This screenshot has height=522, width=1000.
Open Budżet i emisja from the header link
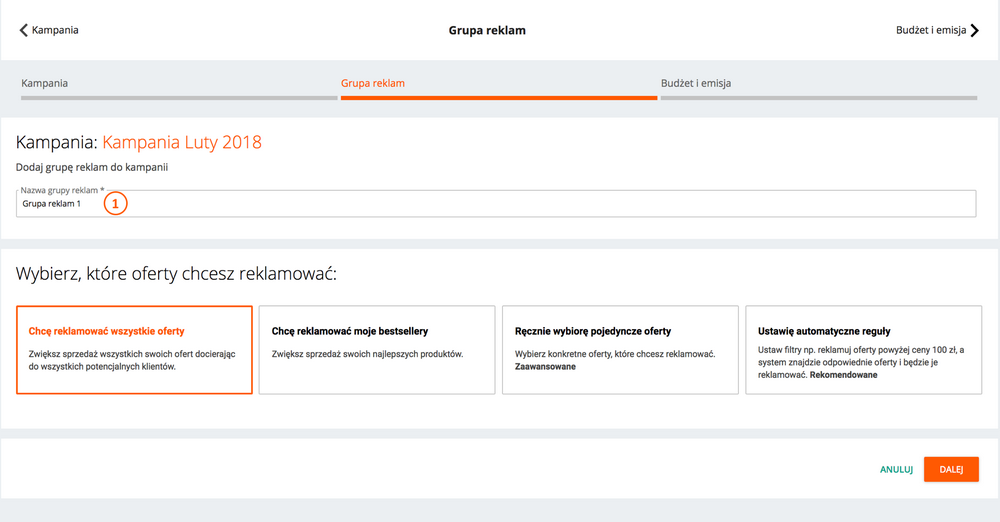(930, 30)
